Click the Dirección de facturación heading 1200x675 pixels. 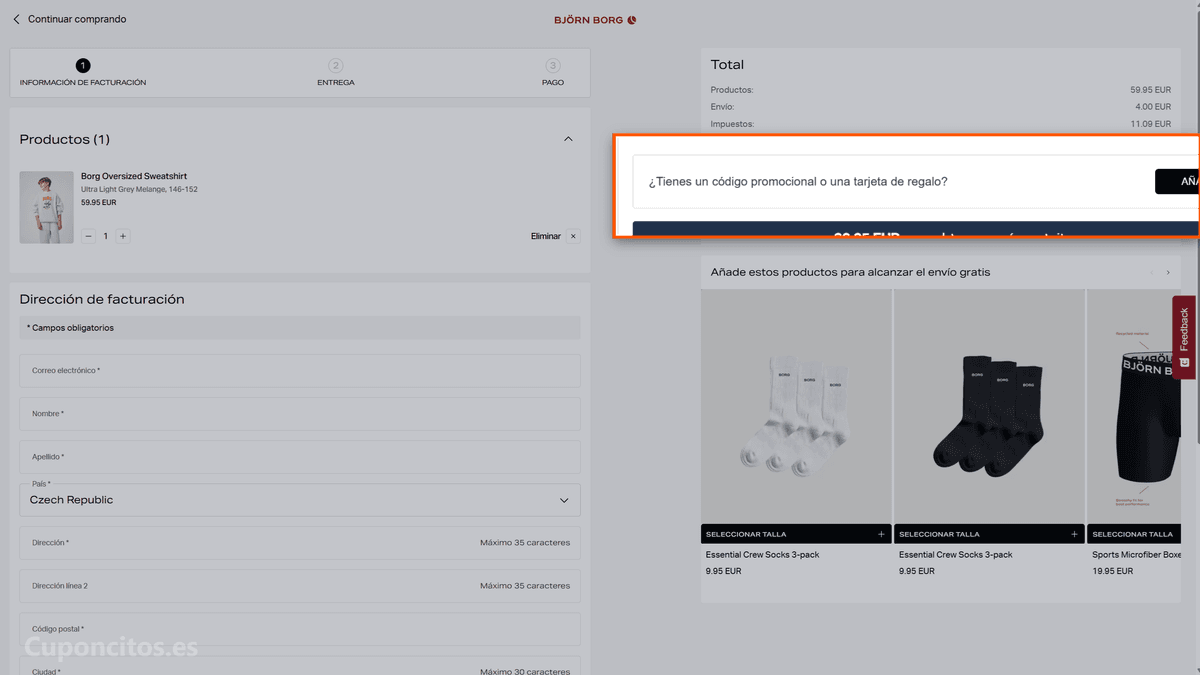pyautogui.click(x=102, y=299)
